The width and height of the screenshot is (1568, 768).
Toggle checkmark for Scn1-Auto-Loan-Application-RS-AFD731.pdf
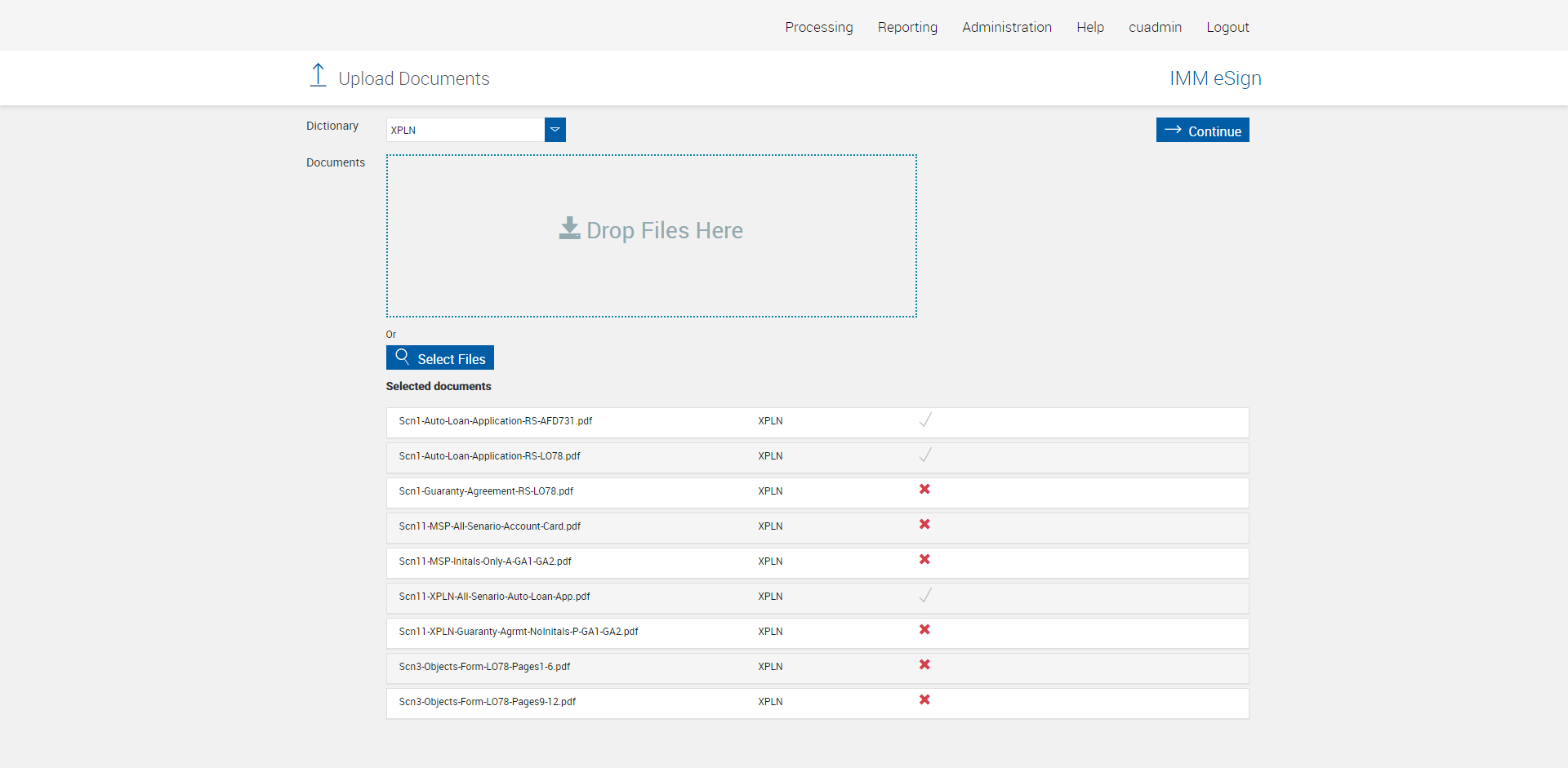tap(924, 420)
